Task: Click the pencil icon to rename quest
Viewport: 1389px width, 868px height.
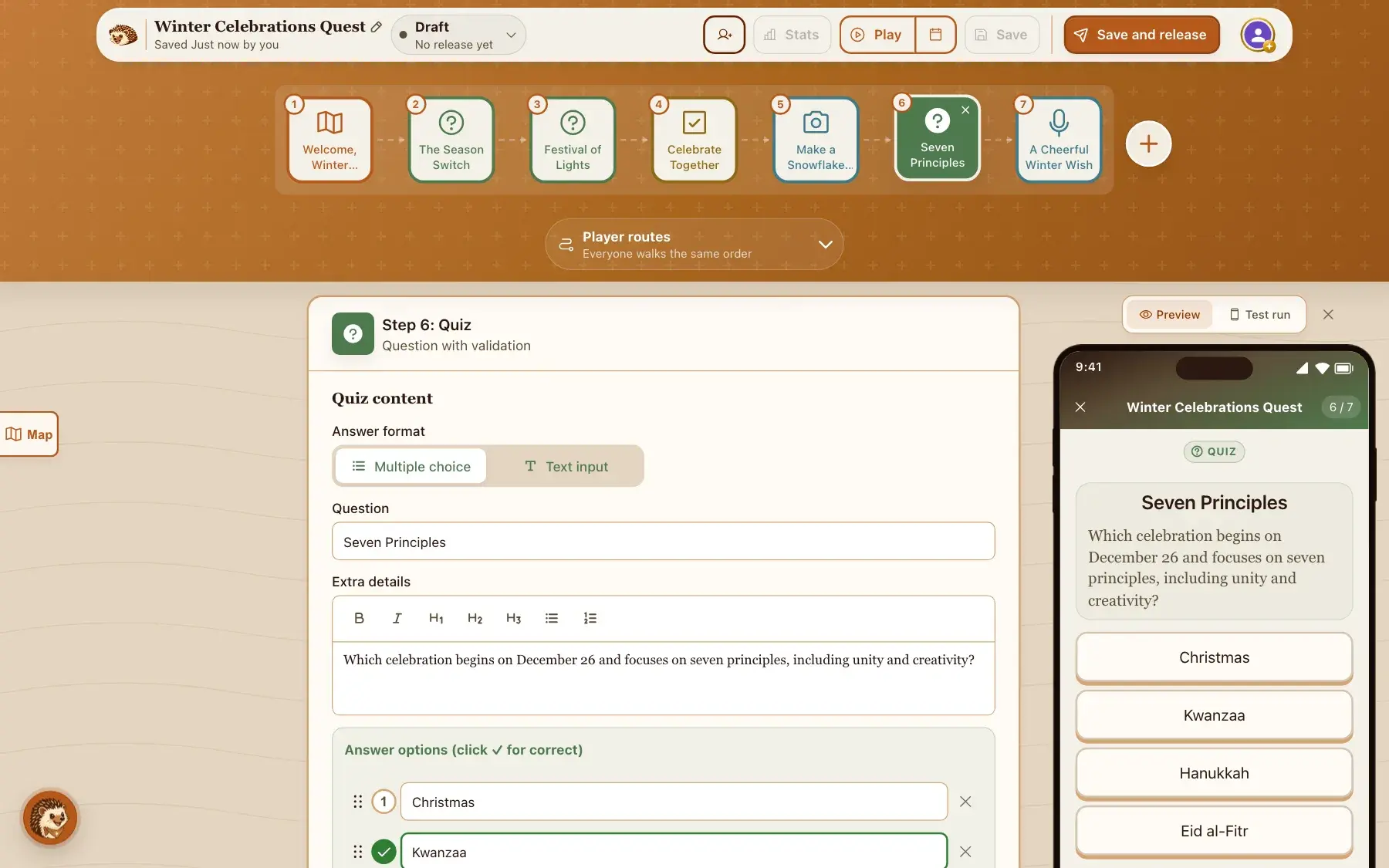Action: [x=377, y=27]
